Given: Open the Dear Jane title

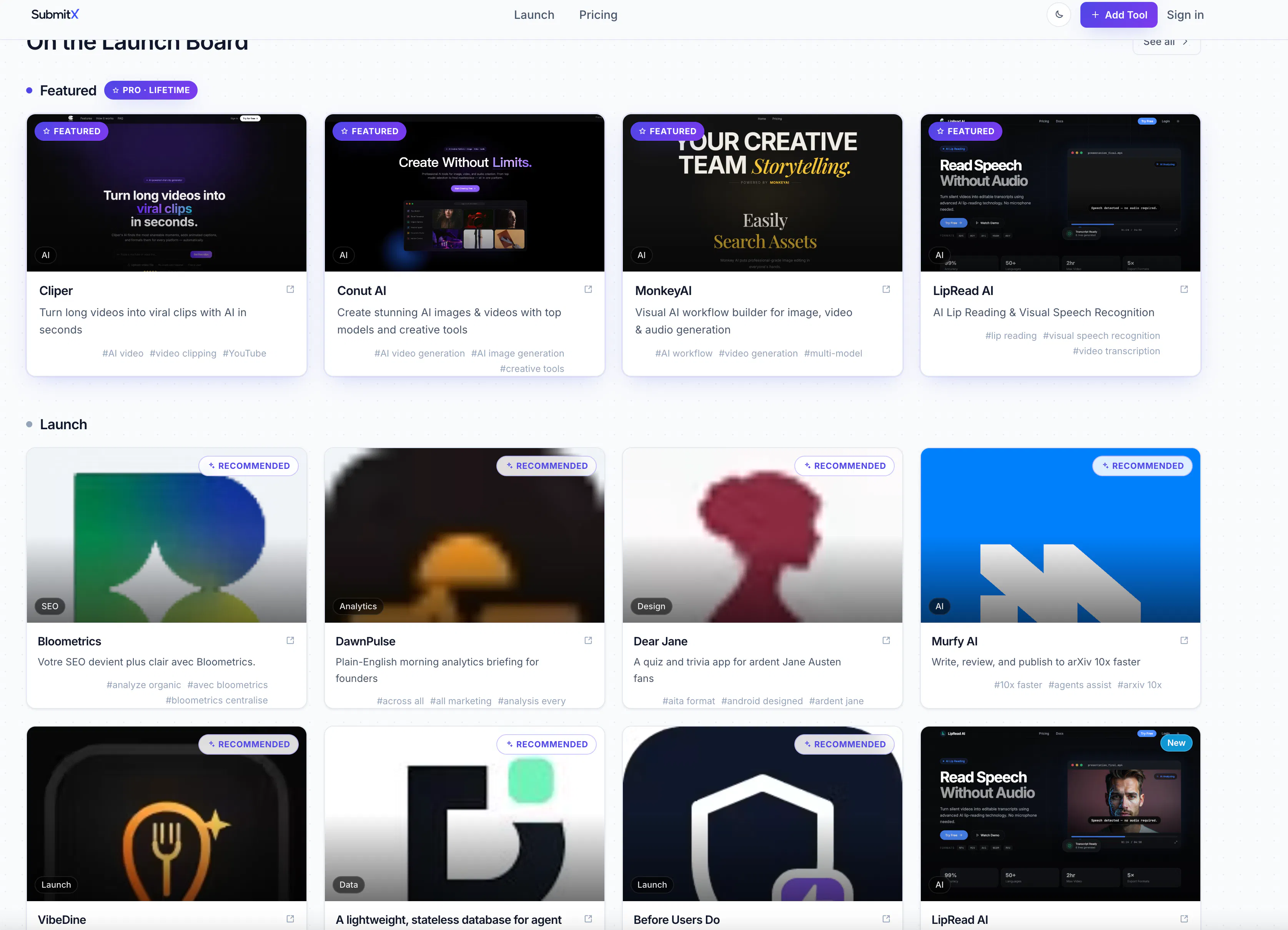Looking at the screenshot, I should (x=660, y=642).
